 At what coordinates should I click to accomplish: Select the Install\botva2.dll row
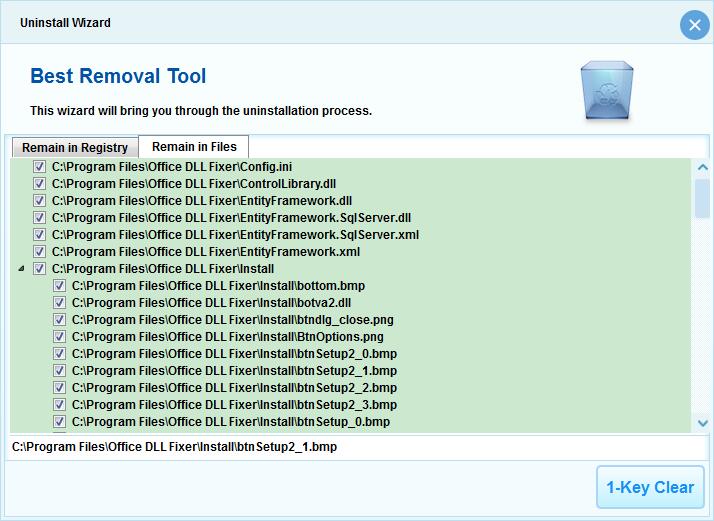pos(212,303)
